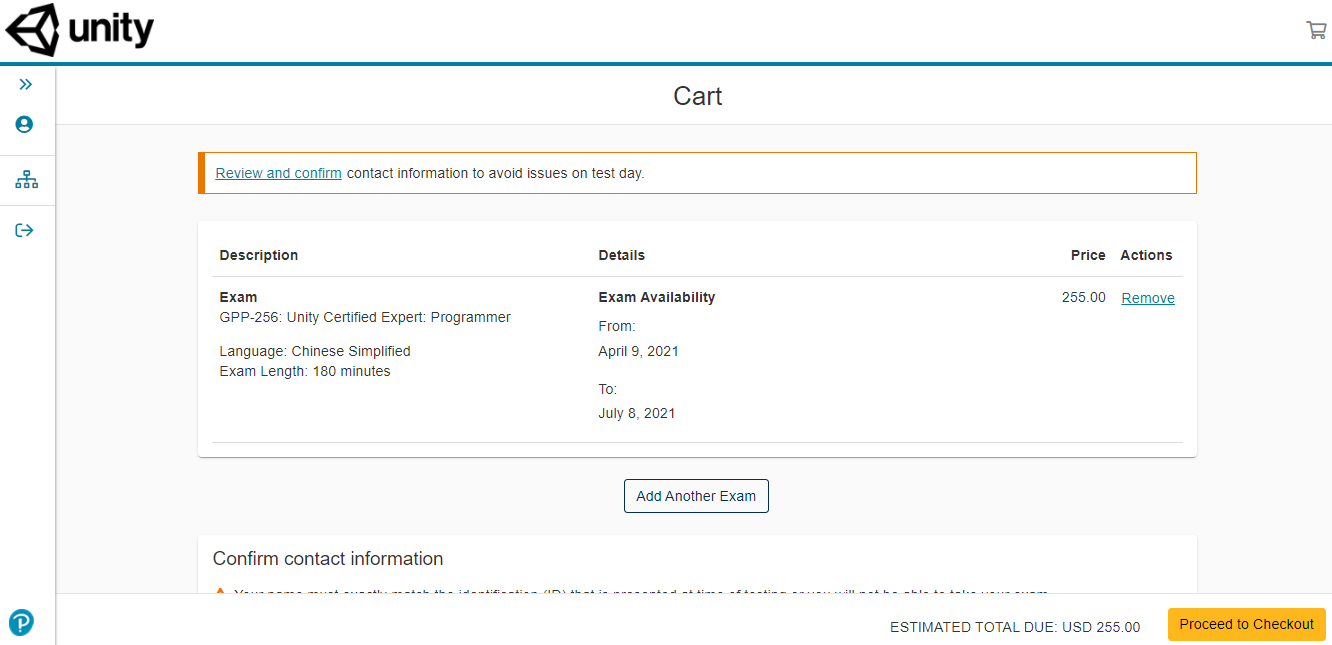Follow the Review and confirm link

pos(278,173)
